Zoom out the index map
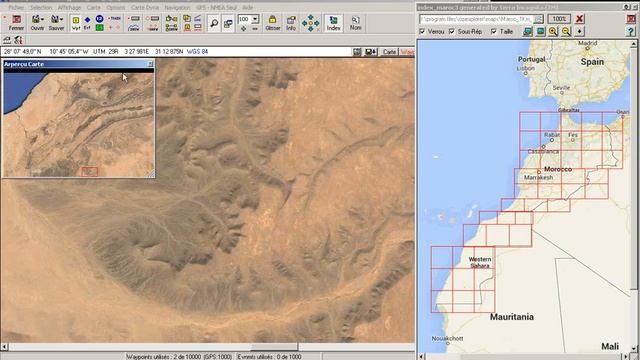The height and width of the screenshot is (360, 640). pos(566,31)
